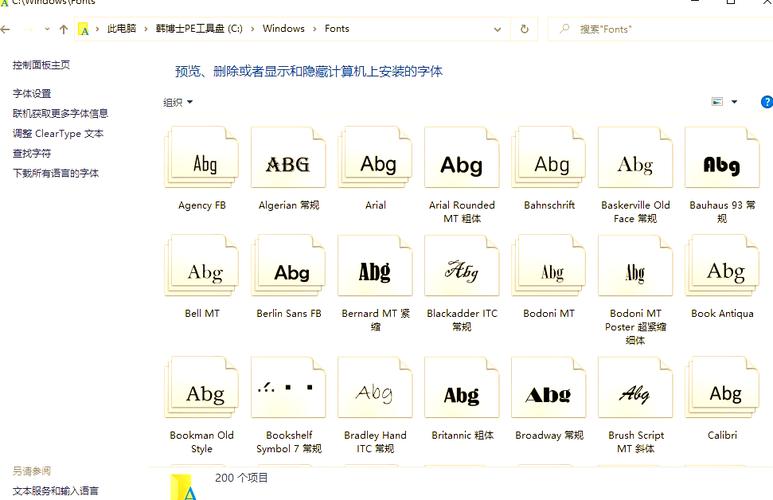This screenshot has width=773, height=500.
Task: Open 联机获取更多字体信息 link
Action: coord(60,113)
